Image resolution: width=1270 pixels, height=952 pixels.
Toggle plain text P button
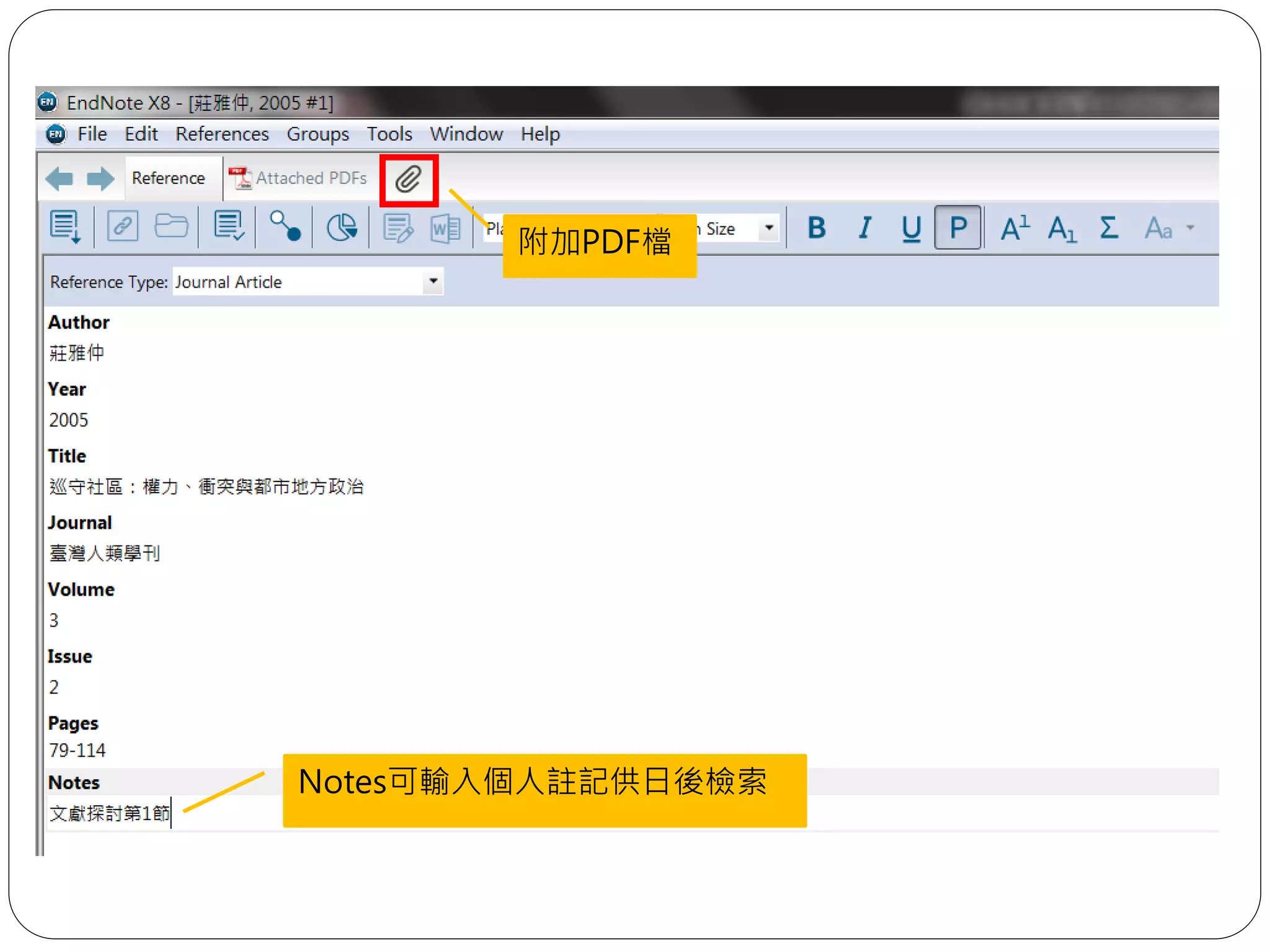pyautogui.click(x=958, y=227)
